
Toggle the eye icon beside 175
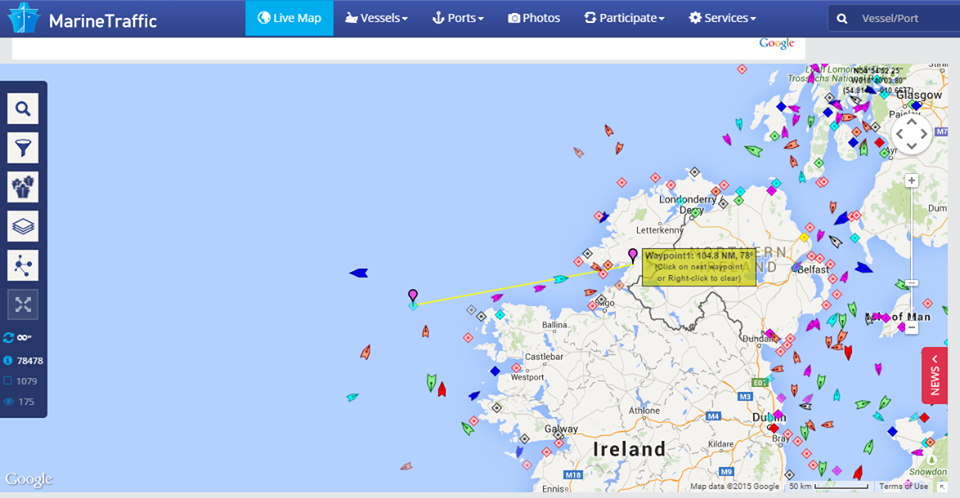tap(8, 402)
